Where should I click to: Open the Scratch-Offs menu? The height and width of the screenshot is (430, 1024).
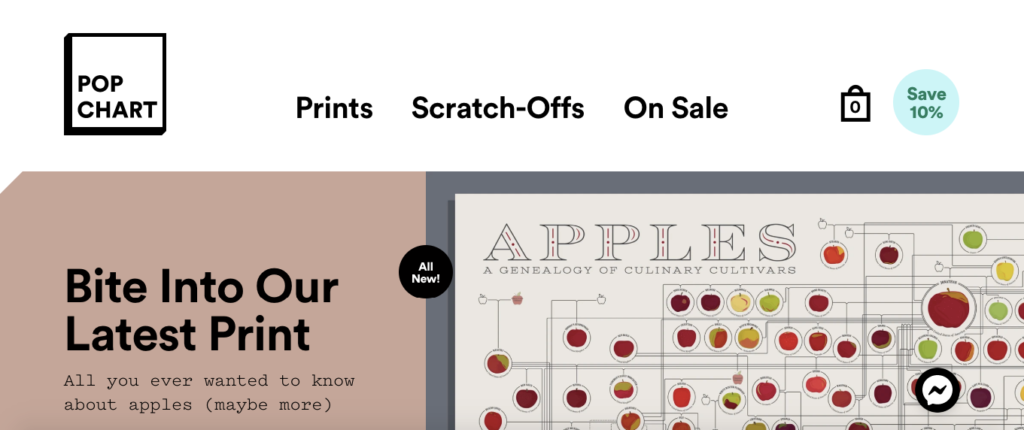coord(498,108)
